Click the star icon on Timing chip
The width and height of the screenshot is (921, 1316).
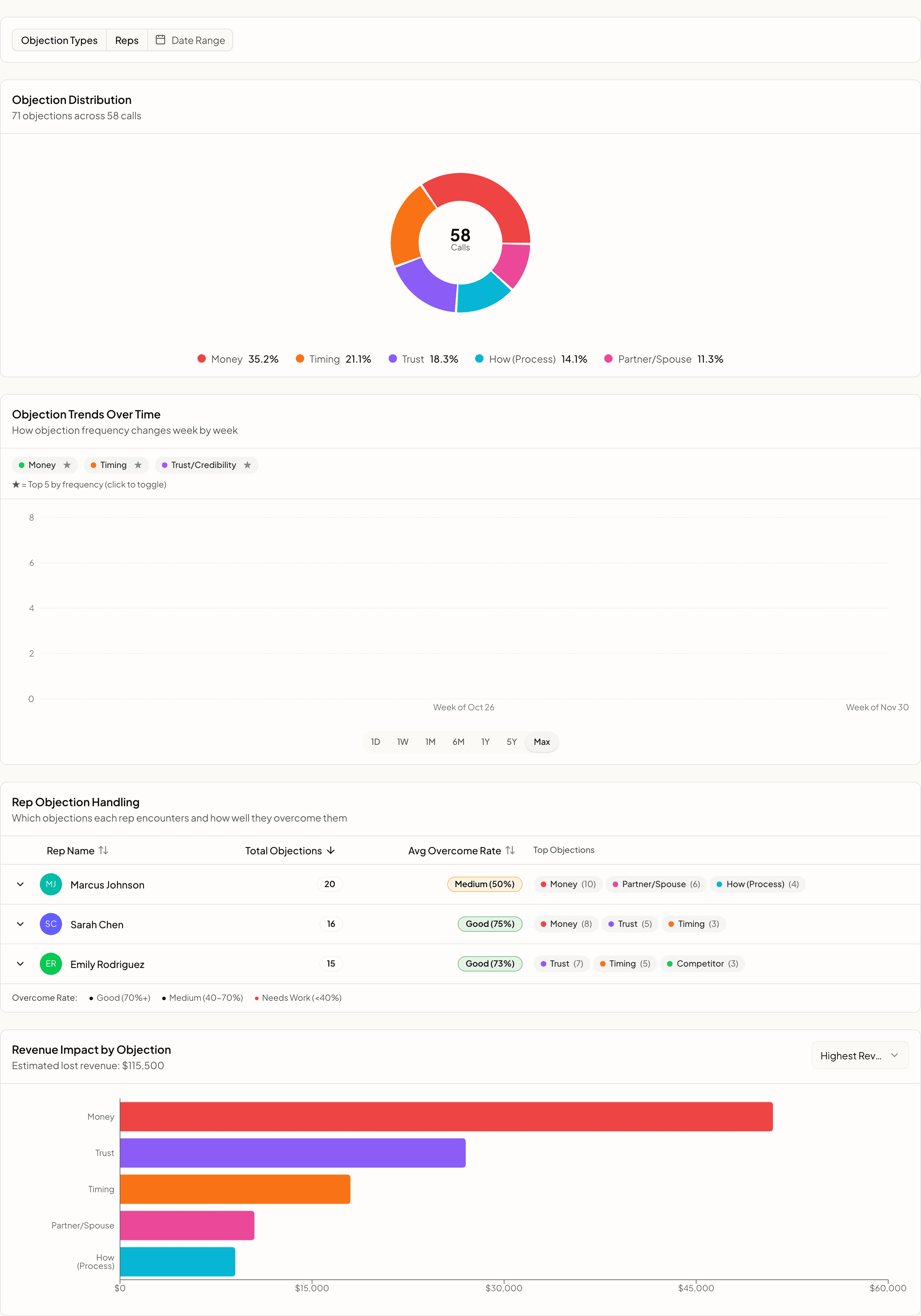[x=138, y=465]
